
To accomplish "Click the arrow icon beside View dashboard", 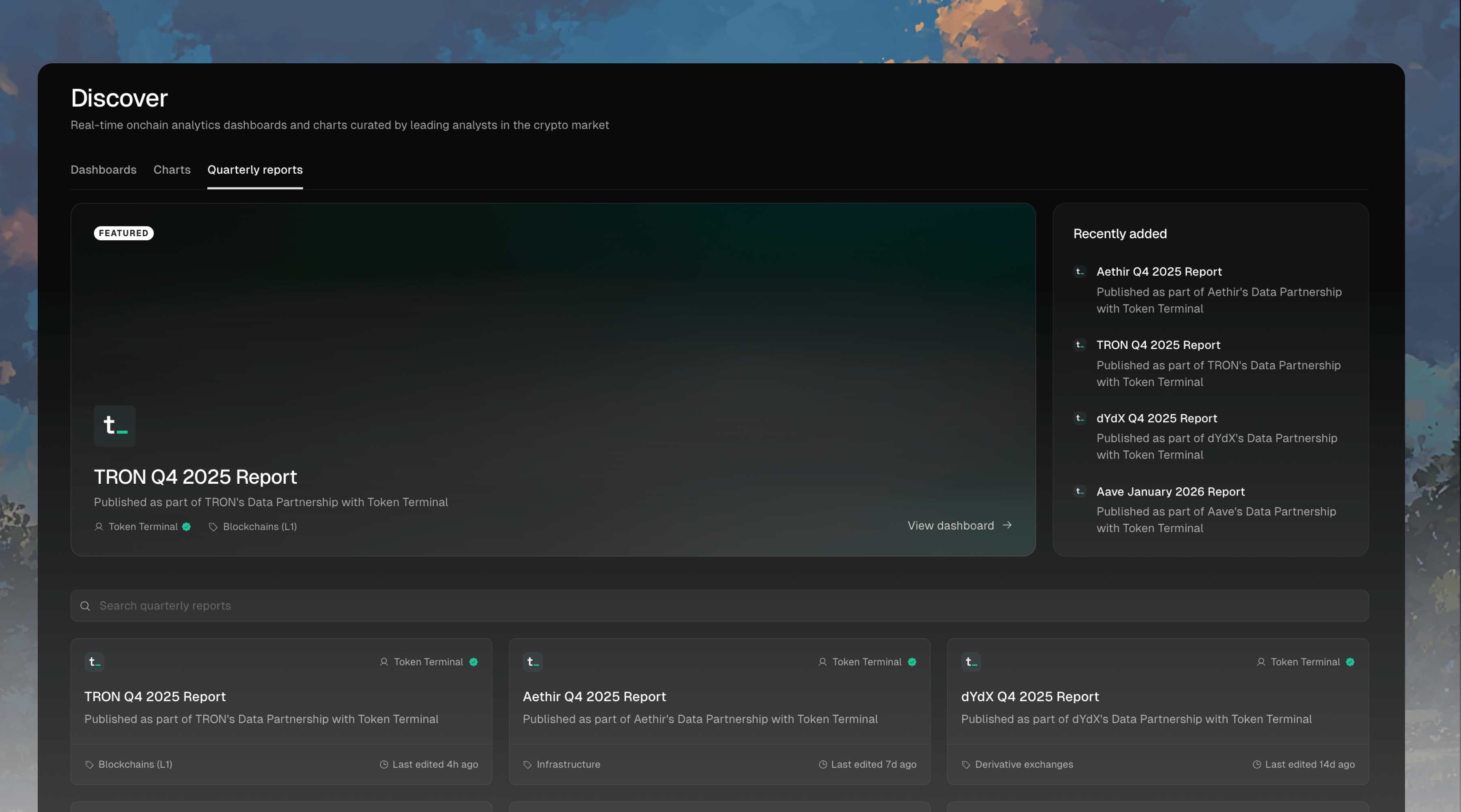I will tap(1007, 525).
